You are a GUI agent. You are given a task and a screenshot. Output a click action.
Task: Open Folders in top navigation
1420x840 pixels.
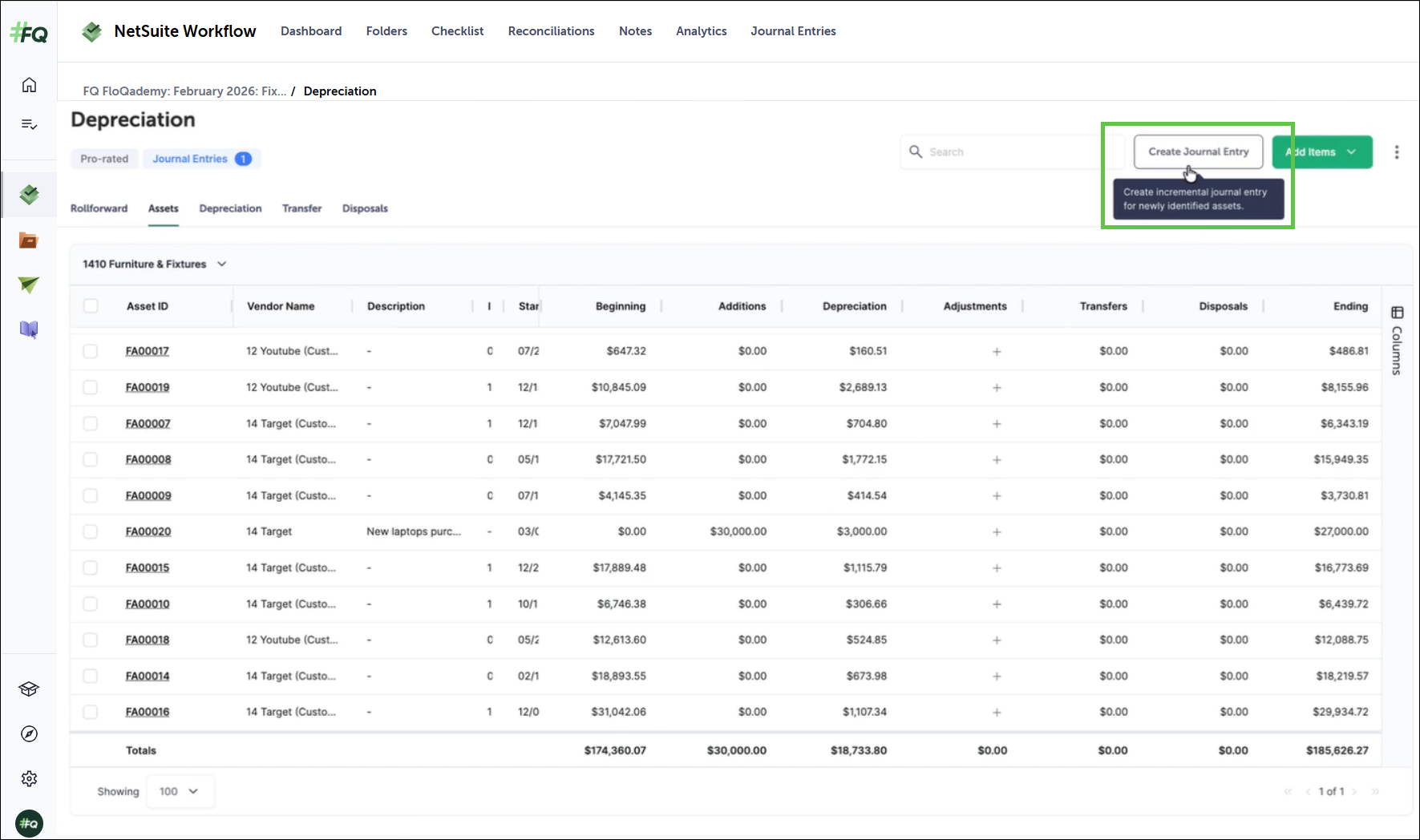(x=386, y=31)
